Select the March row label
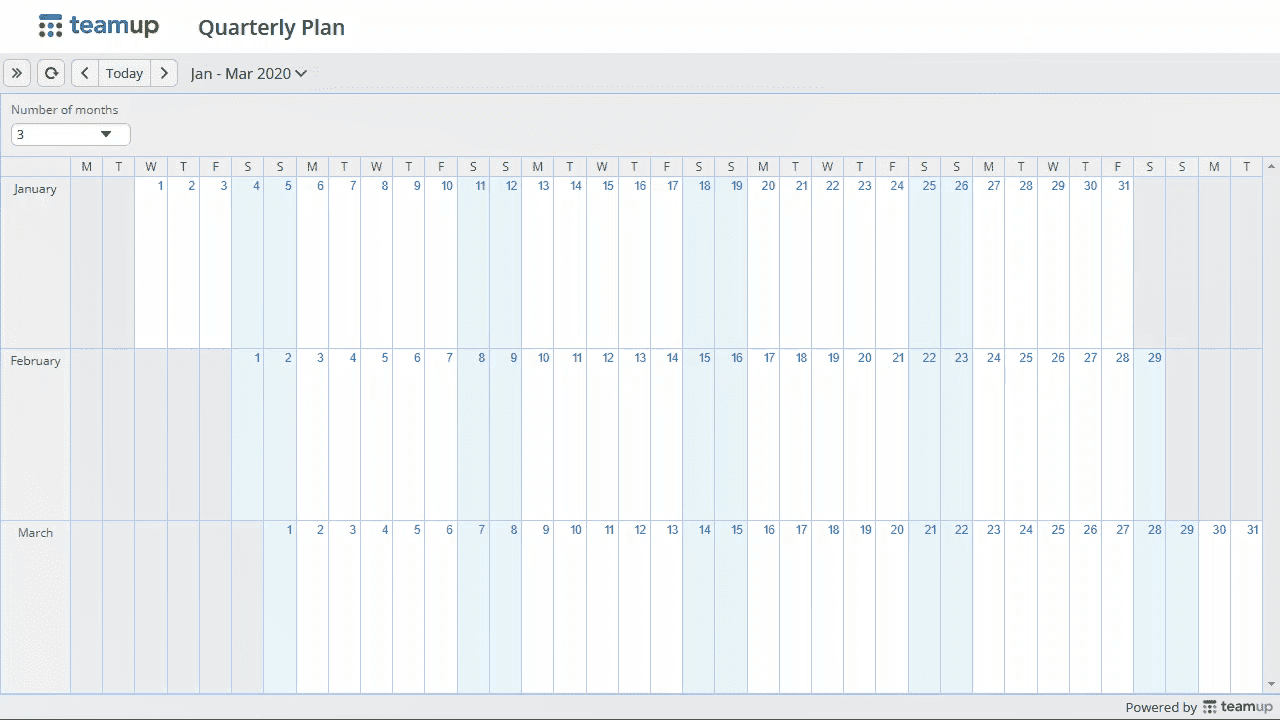 pyautogui.click(x=35, y=533)
